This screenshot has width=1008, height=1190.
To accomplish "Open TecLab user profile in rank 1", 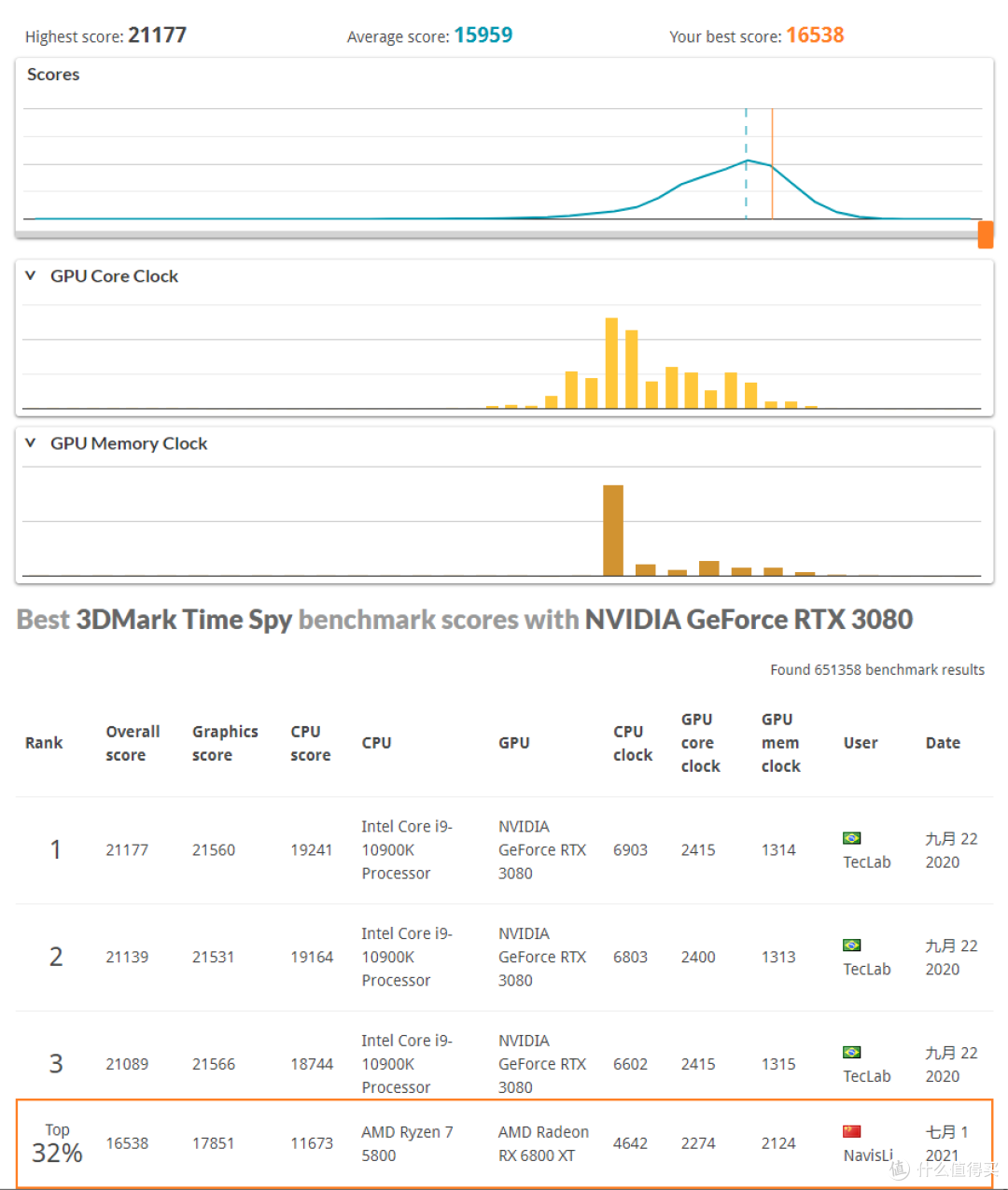I will pos(866,862).
